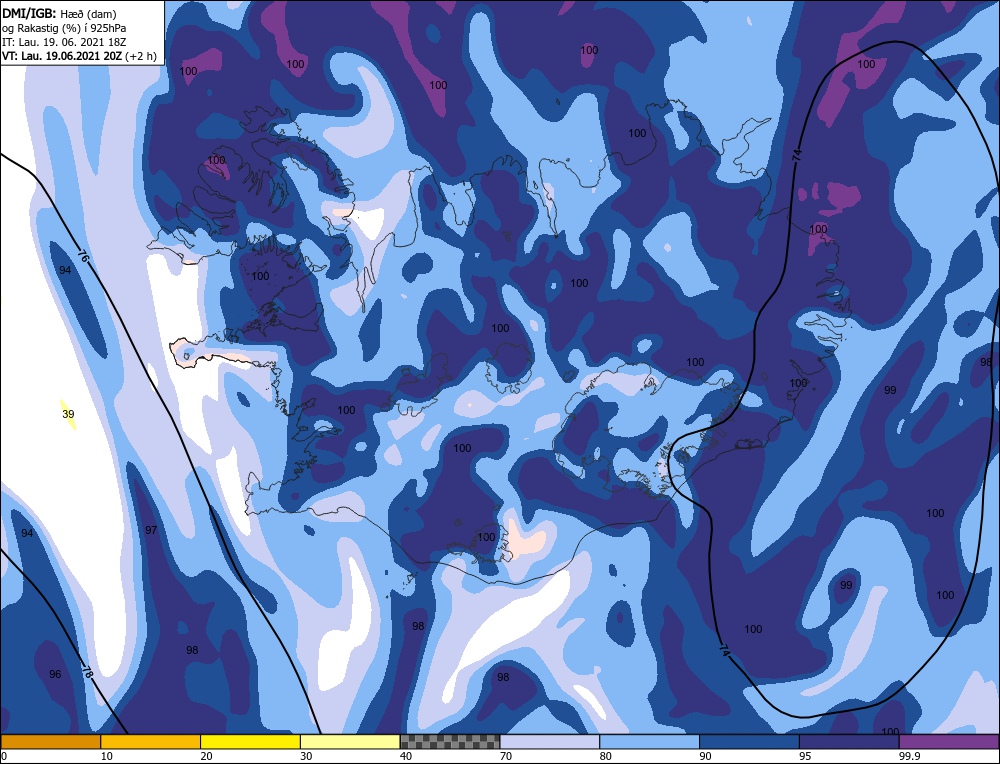
Task: Click the 'og Rakastig (%) í 925hPa' line
Action: click(x=64, y=27)
